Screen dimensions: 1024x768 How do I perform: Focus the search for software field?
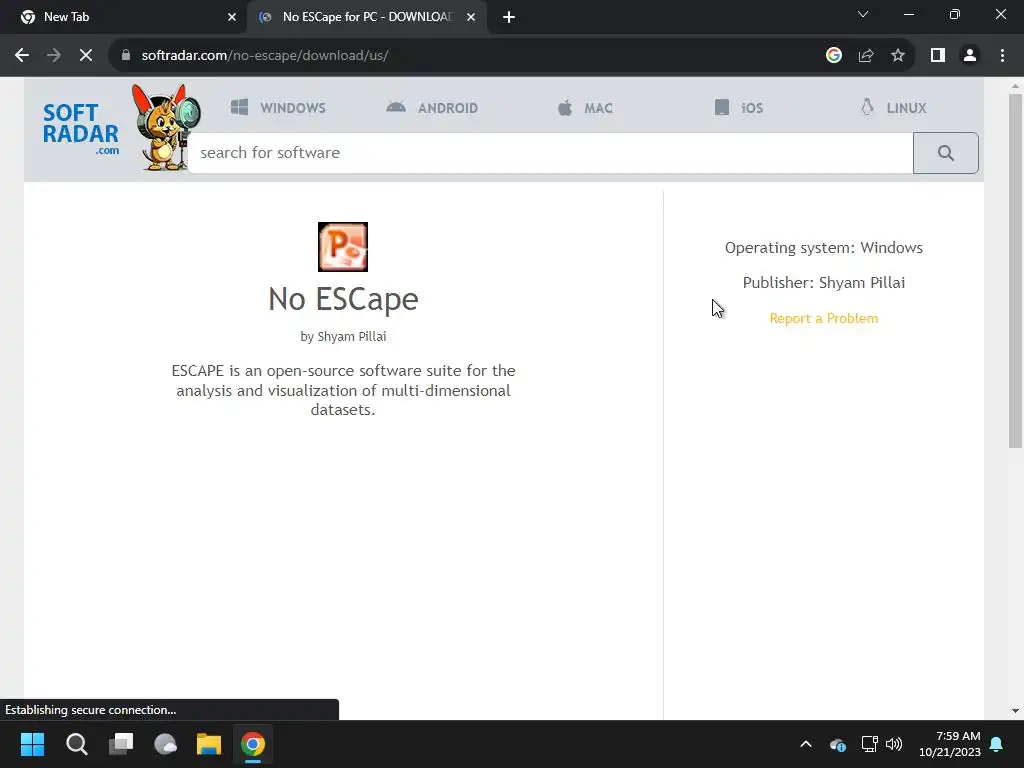(551, 153)
